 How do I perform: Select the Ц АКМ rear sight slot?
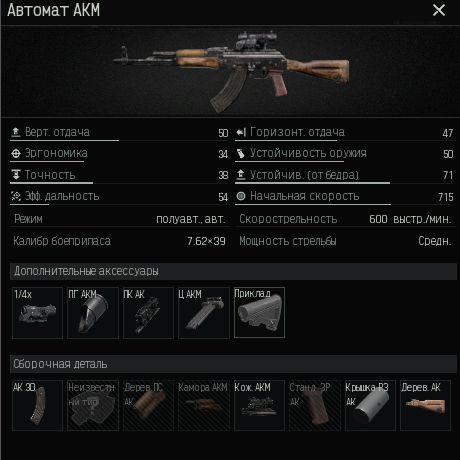click(x=204, y=313)
